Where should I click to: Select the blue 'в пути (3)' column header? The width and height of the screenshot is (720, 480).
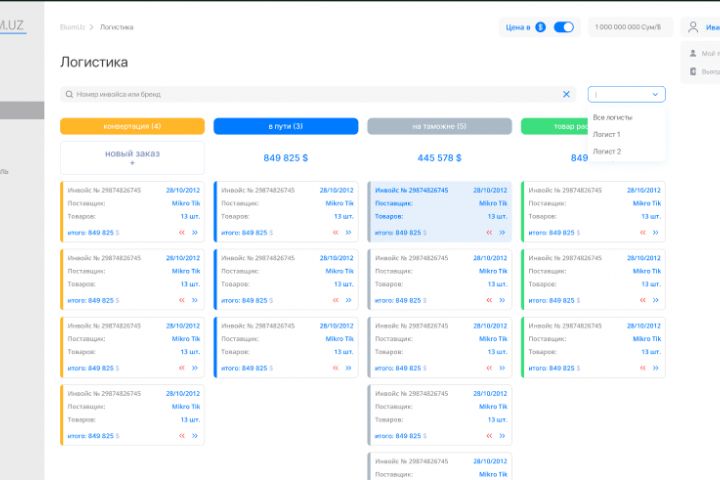(x=286, y=126)
